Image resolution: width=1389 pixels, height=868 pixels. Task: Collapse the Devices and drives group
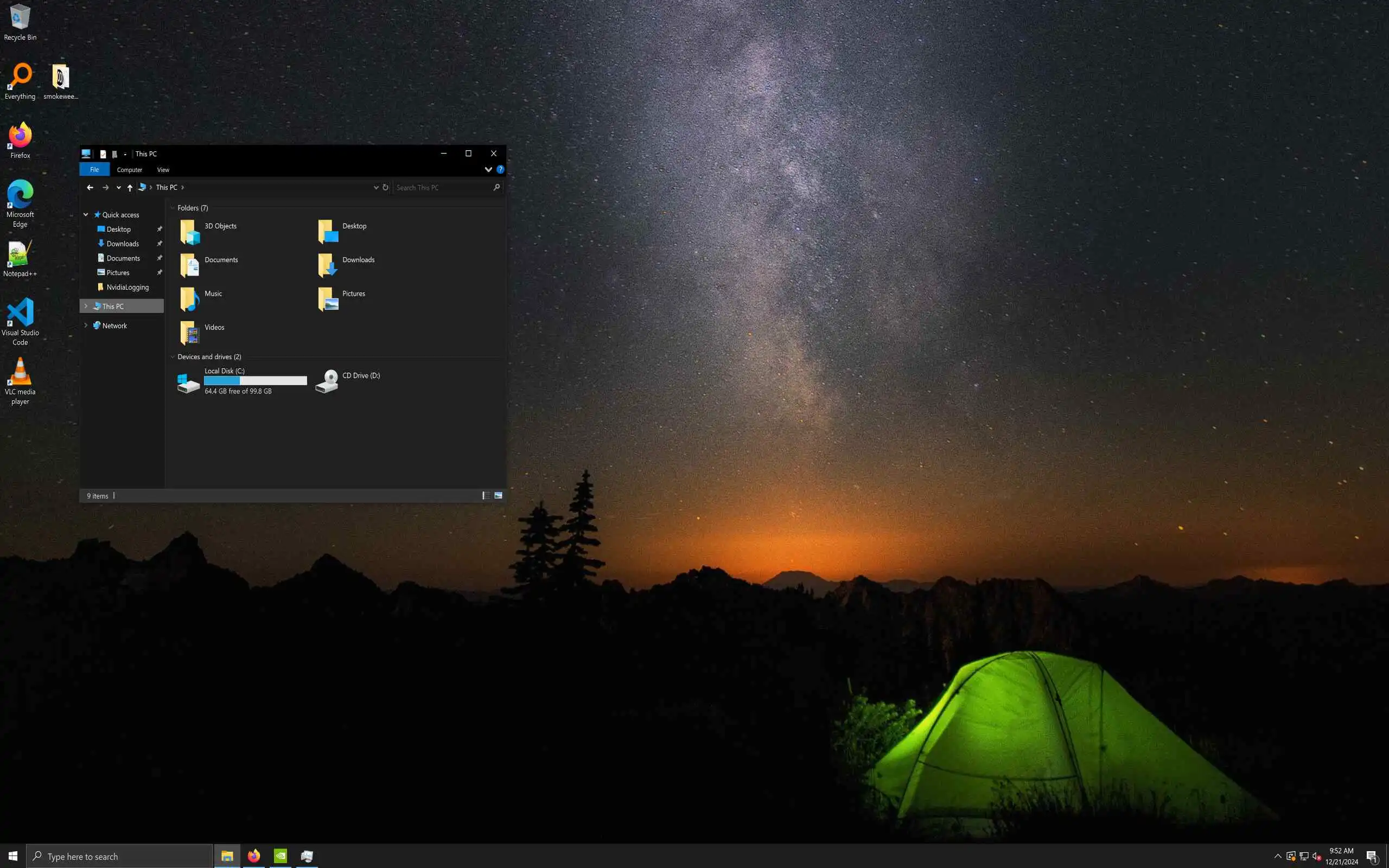[173, 356]
